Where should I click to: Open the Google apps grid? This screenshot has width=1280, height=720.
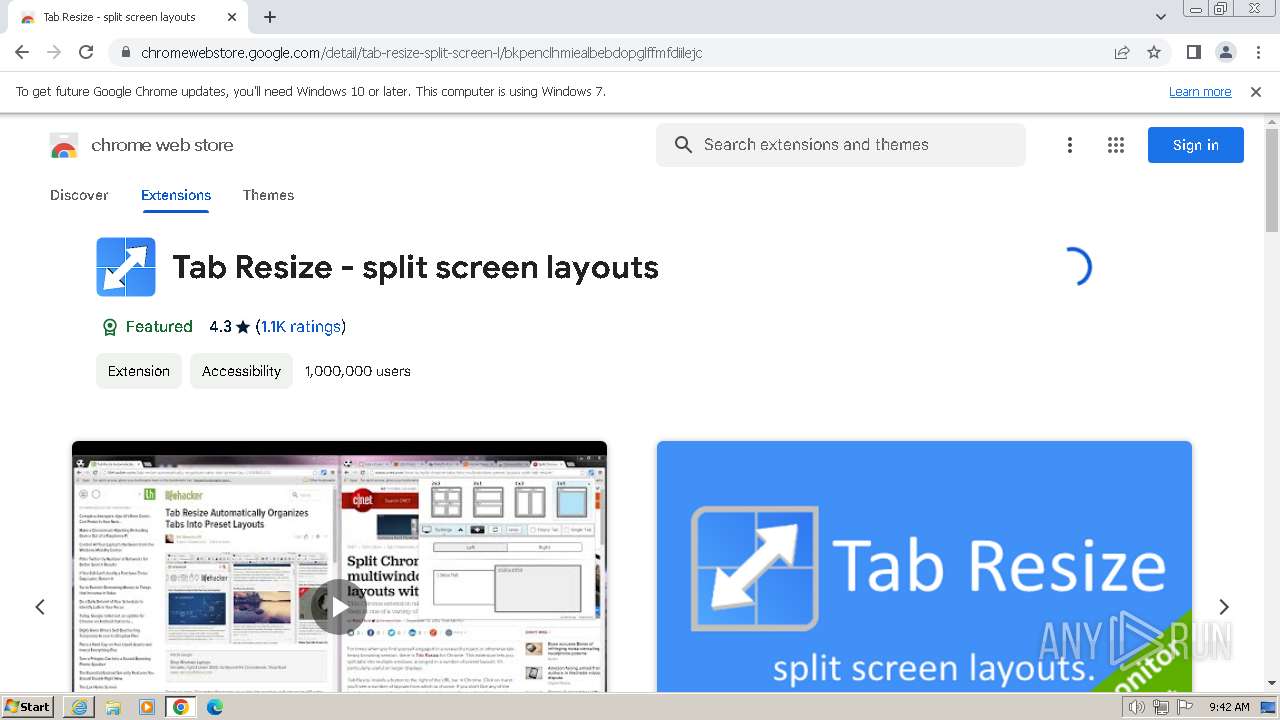pyautogui.click(x=1116, y=145)
